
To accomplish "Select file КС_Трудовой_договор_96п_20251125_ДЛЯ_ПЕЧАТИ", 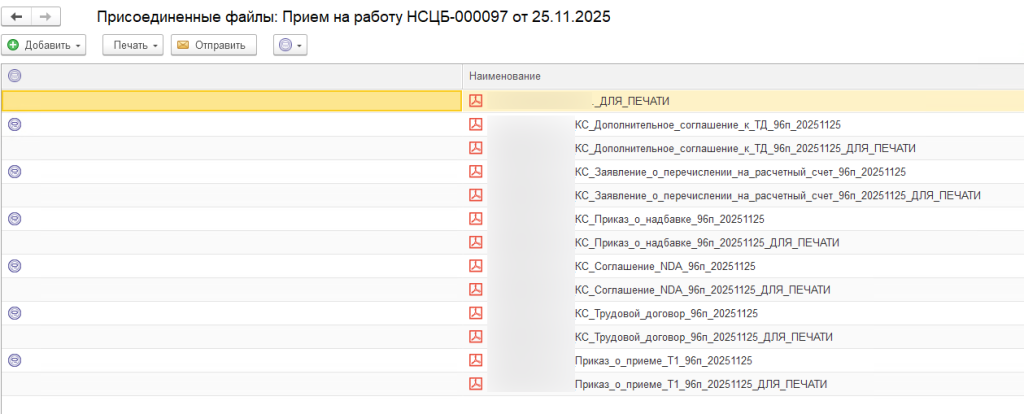I will [704, 337].
